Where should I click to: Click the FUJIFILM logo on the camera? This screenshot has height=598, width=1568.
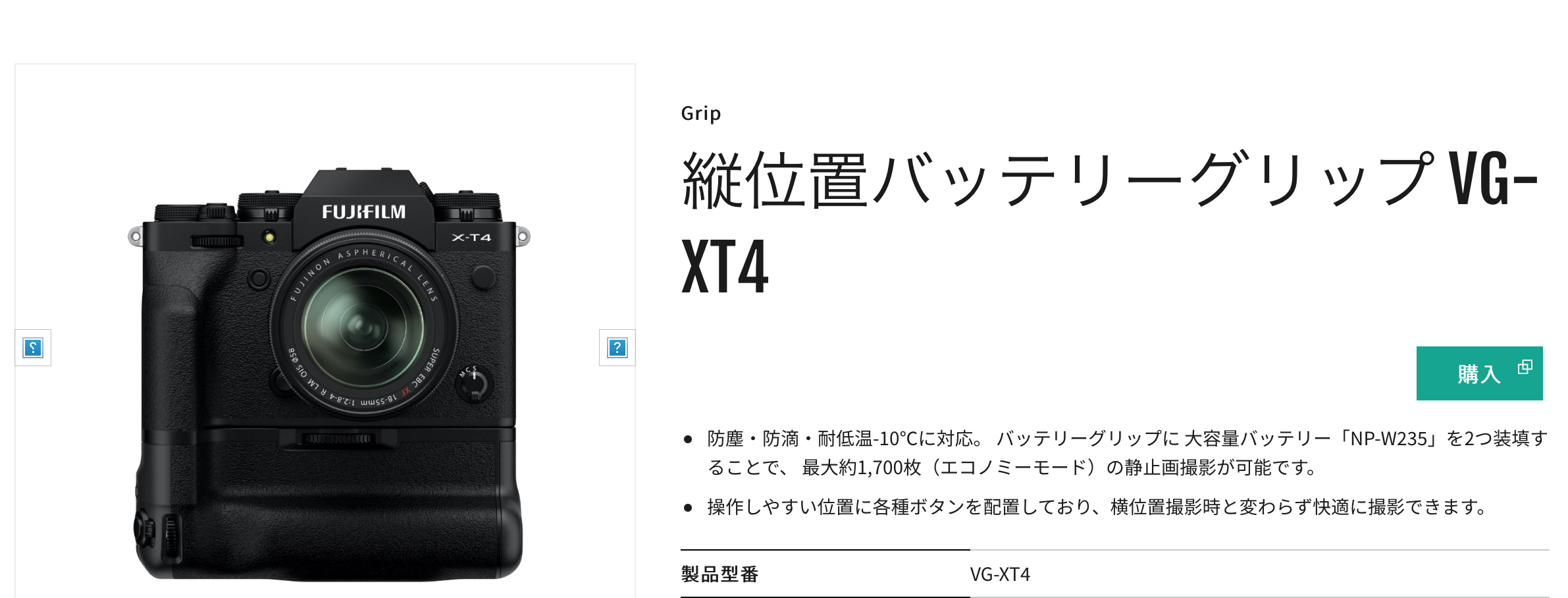pyautogui.click(x=363, y=212)
